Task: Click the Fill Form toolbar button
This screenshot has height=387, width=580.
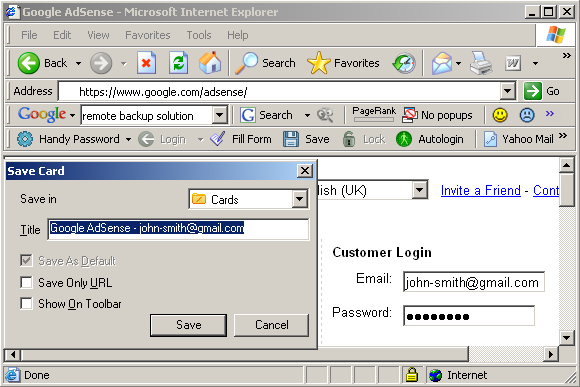Action: 241,139
